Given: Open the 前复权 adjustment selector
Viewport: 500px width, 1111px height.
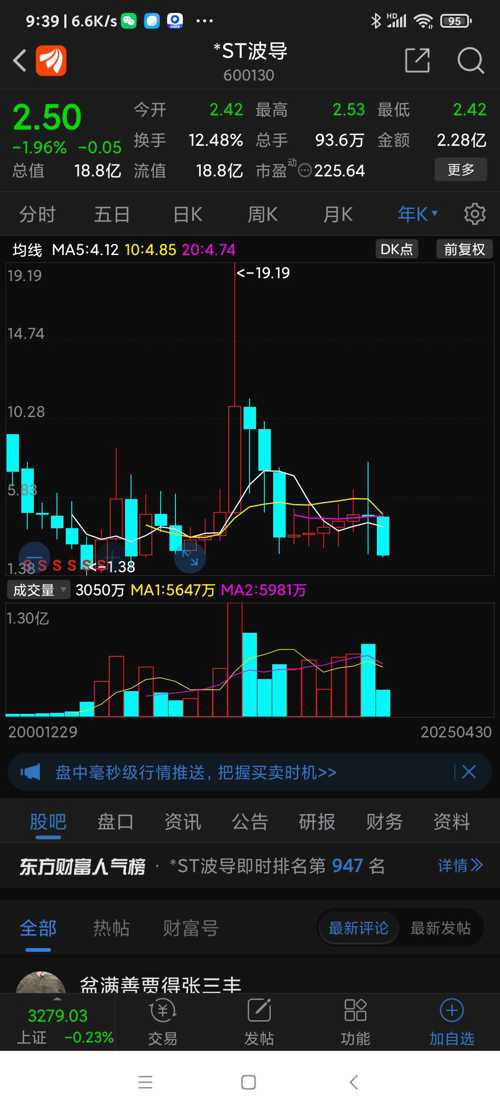Looking at the screenshot, I should point(465,249).
